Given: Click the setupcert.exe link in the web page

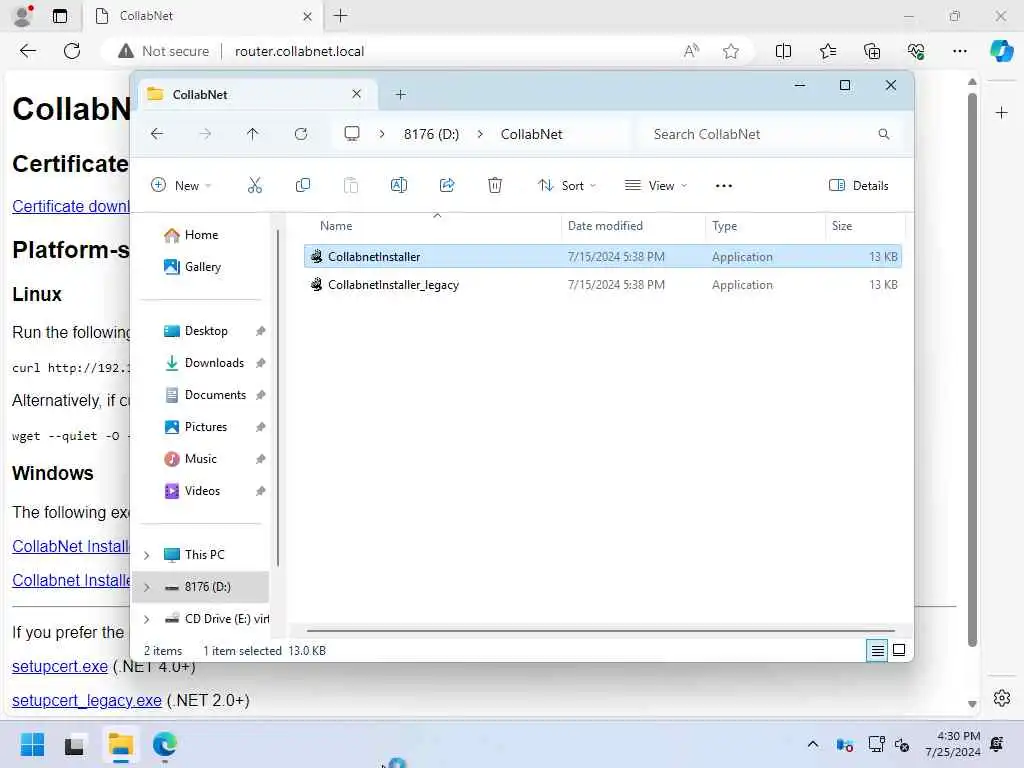Looking at the screenshot, I should [59, 666].
